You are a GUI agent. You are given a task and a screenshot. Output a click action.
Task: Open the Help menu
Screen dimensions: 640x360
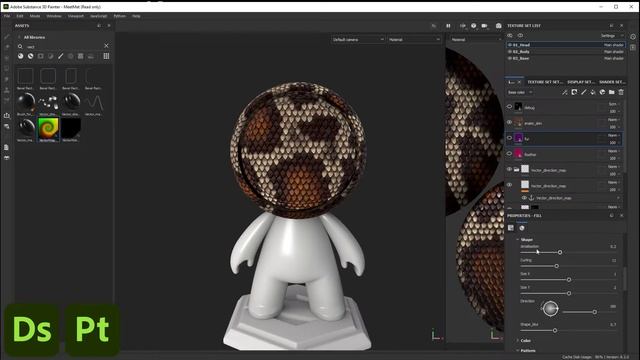(x=136, y=16)
